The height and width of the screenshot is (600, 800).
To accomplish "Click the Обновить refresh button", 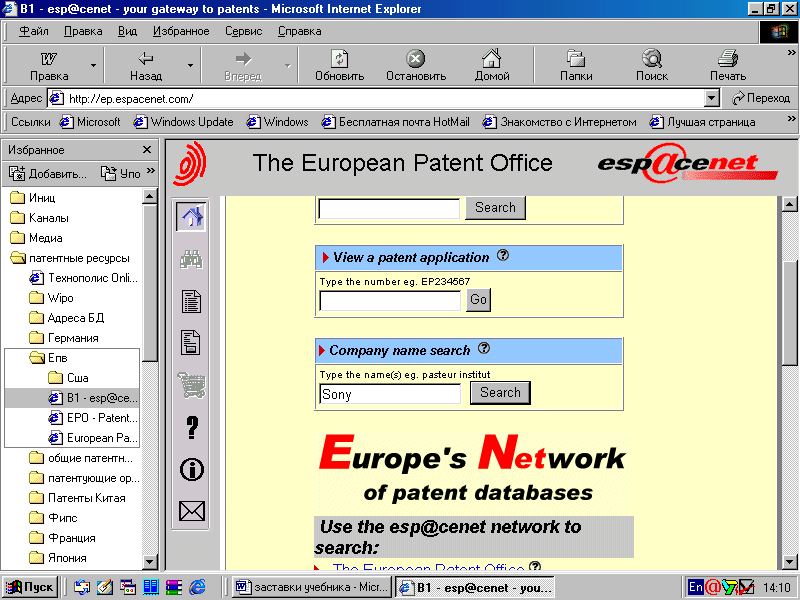I will click(x=339, y=65).
